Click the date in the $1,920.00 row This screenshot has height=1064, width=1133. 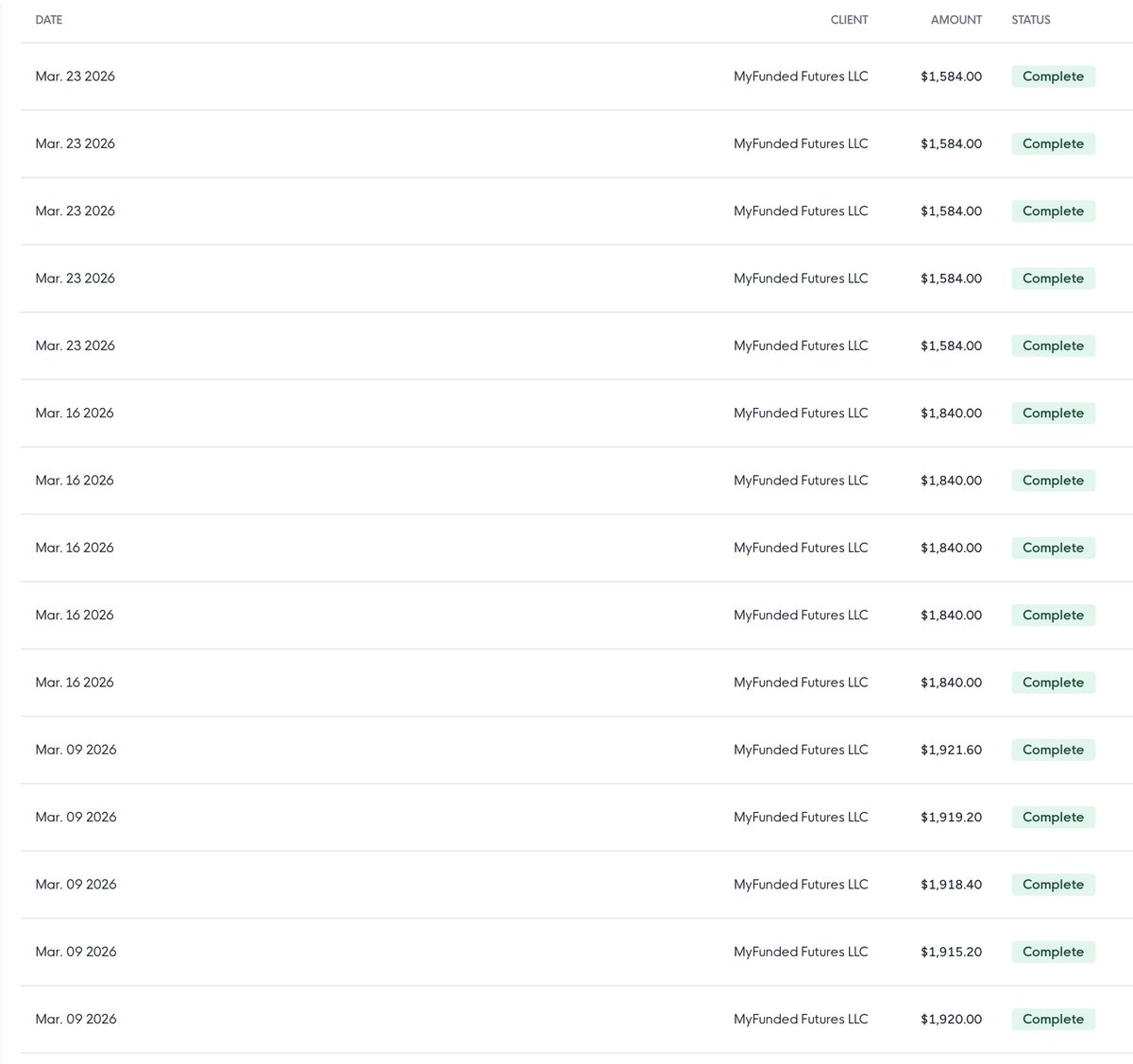coord(76,1019)
